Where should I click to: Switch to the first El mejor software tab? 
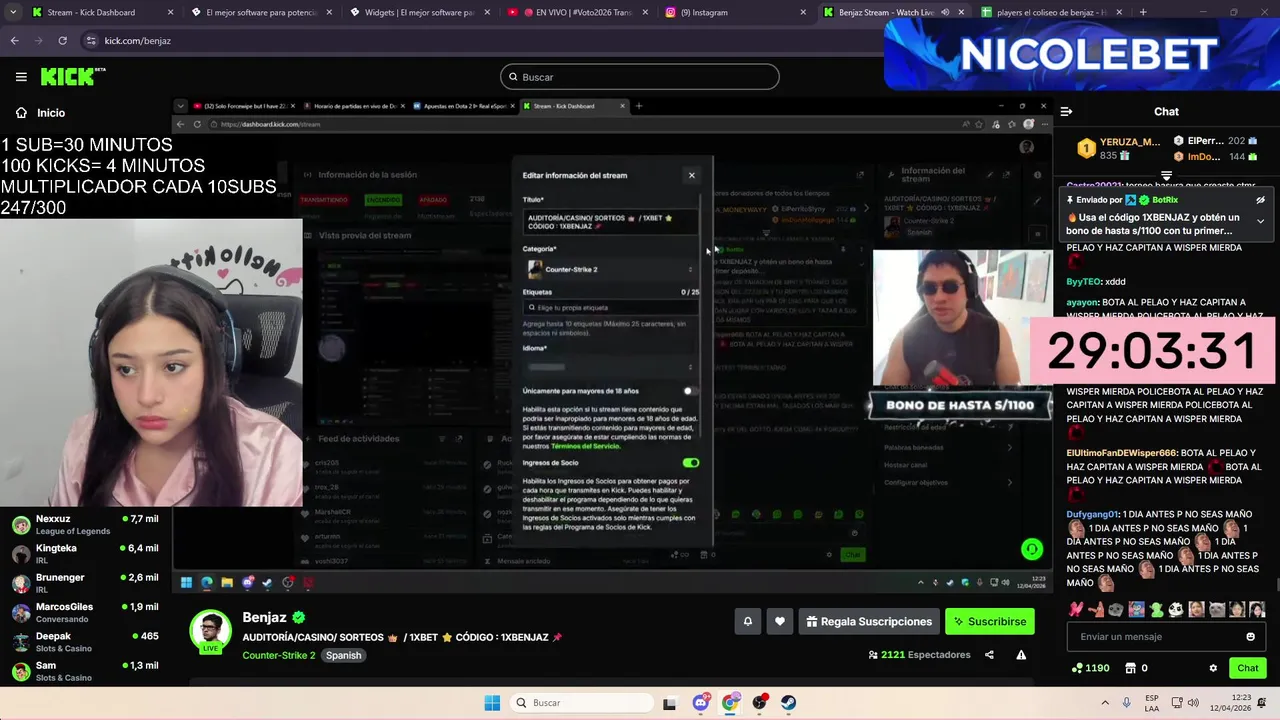point(261,12)
